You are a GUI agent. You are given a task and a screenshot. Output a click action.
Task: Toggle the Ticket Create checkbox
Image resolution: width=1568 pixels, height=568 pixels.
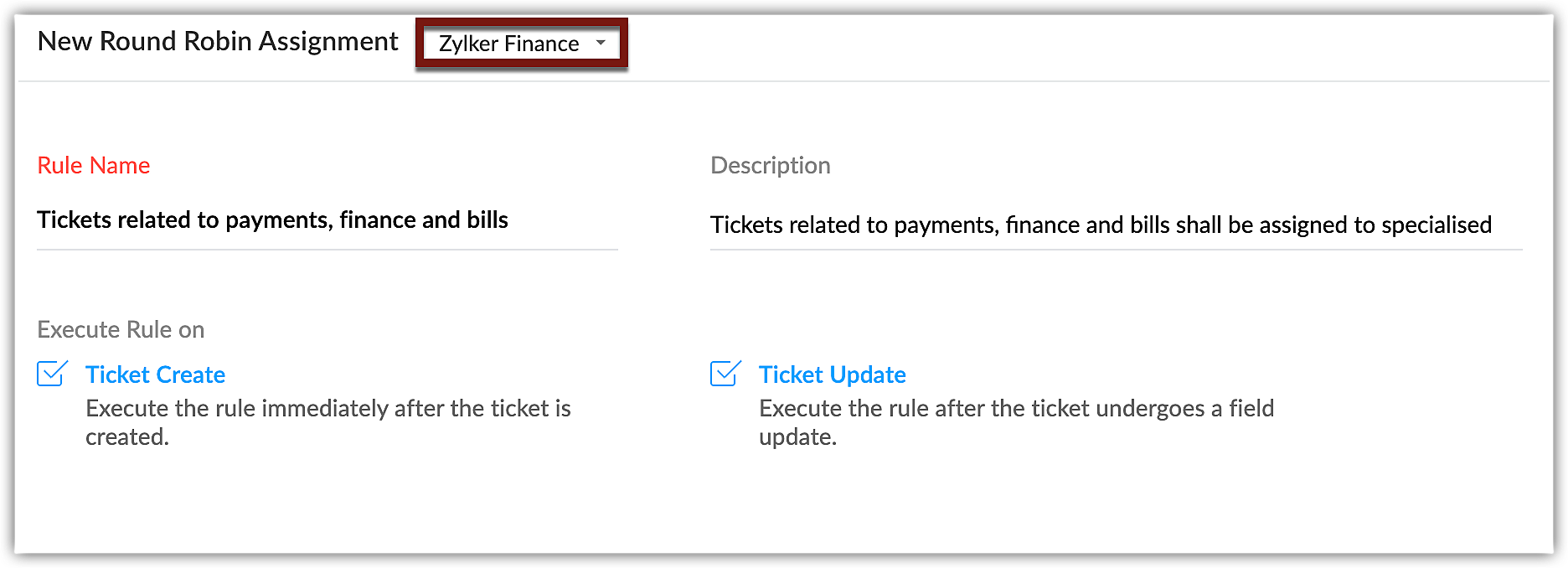point(52,374)
